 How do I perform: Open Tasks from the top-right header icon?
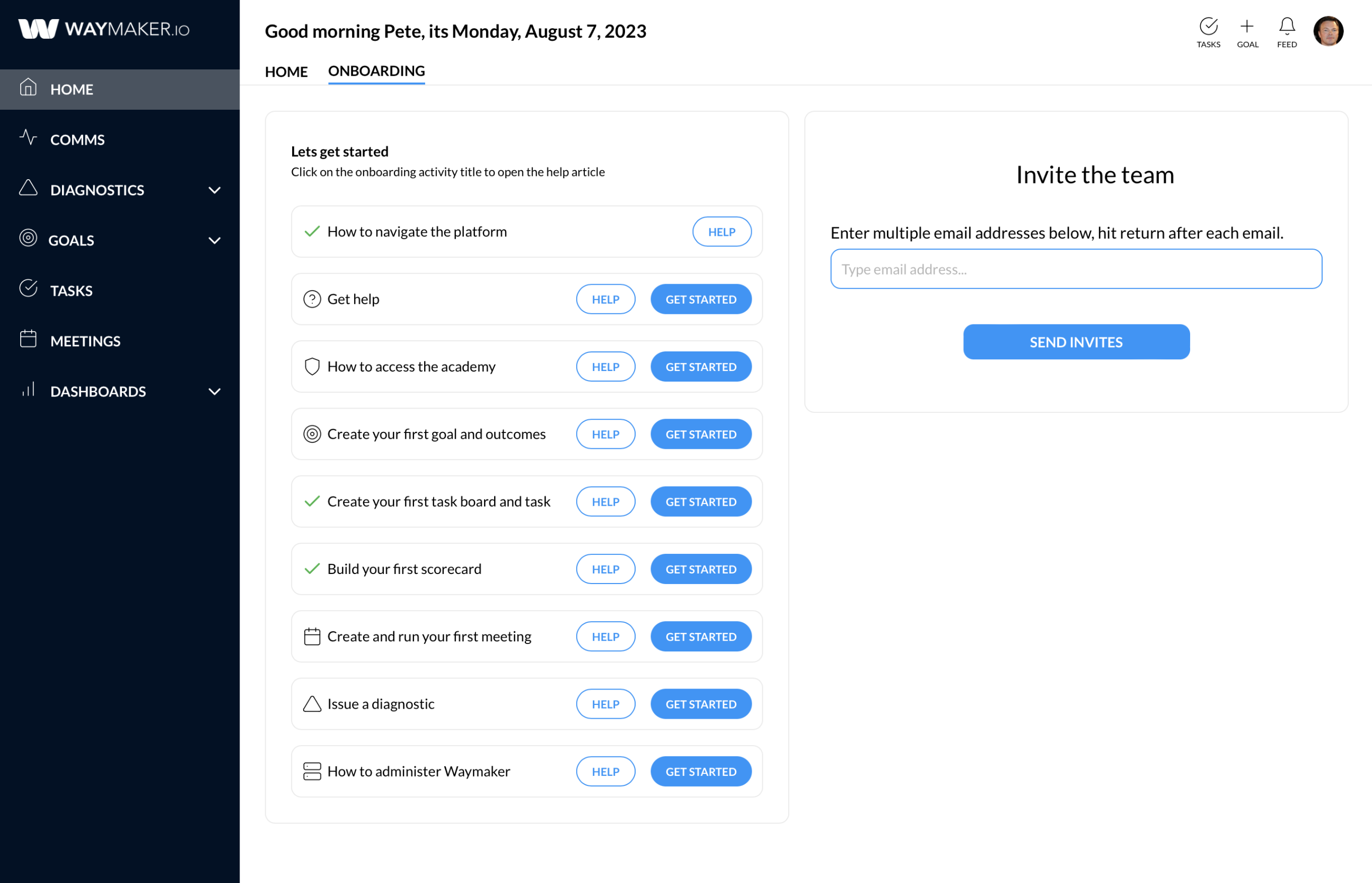[x=1208, y=33]
